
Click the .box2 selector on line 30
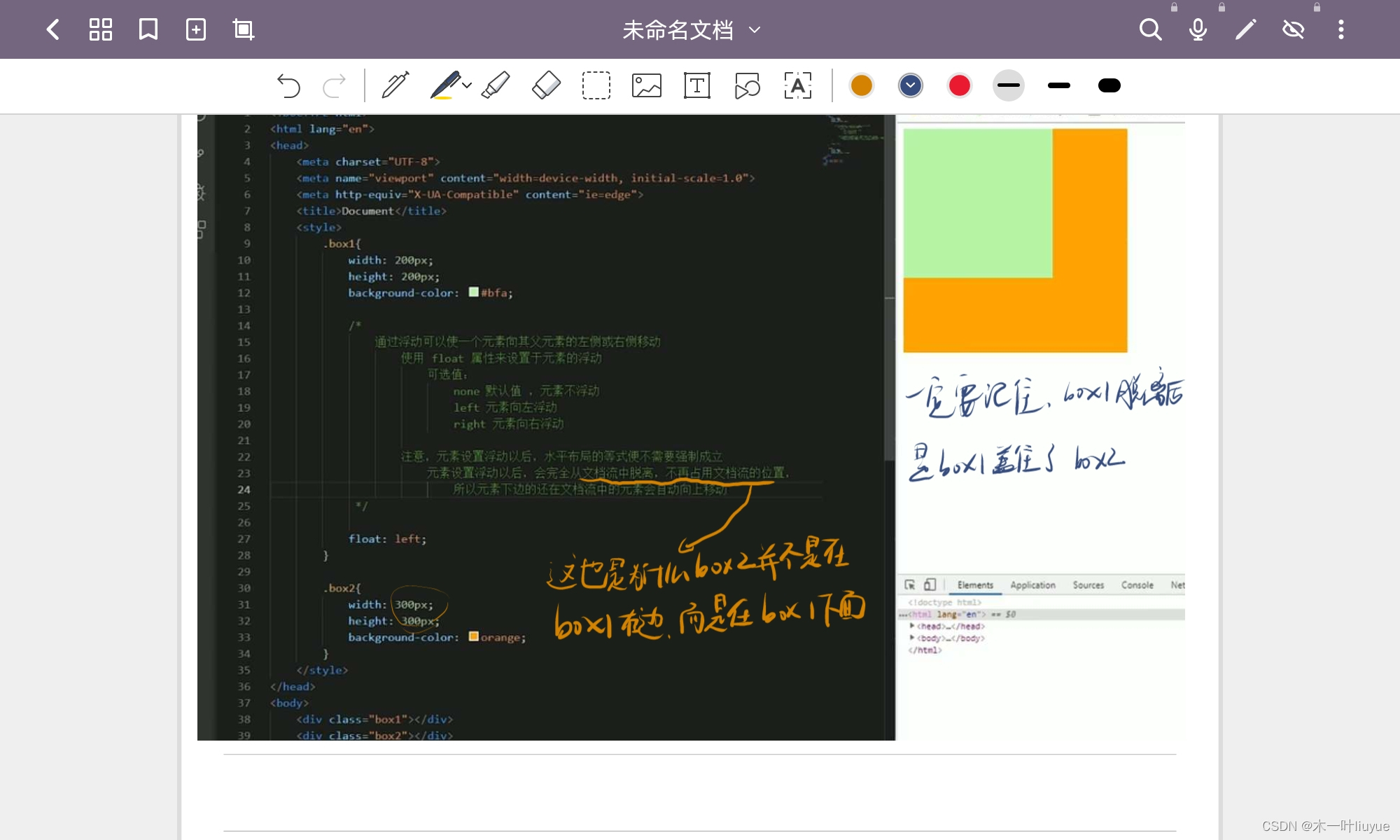point(342,588)
